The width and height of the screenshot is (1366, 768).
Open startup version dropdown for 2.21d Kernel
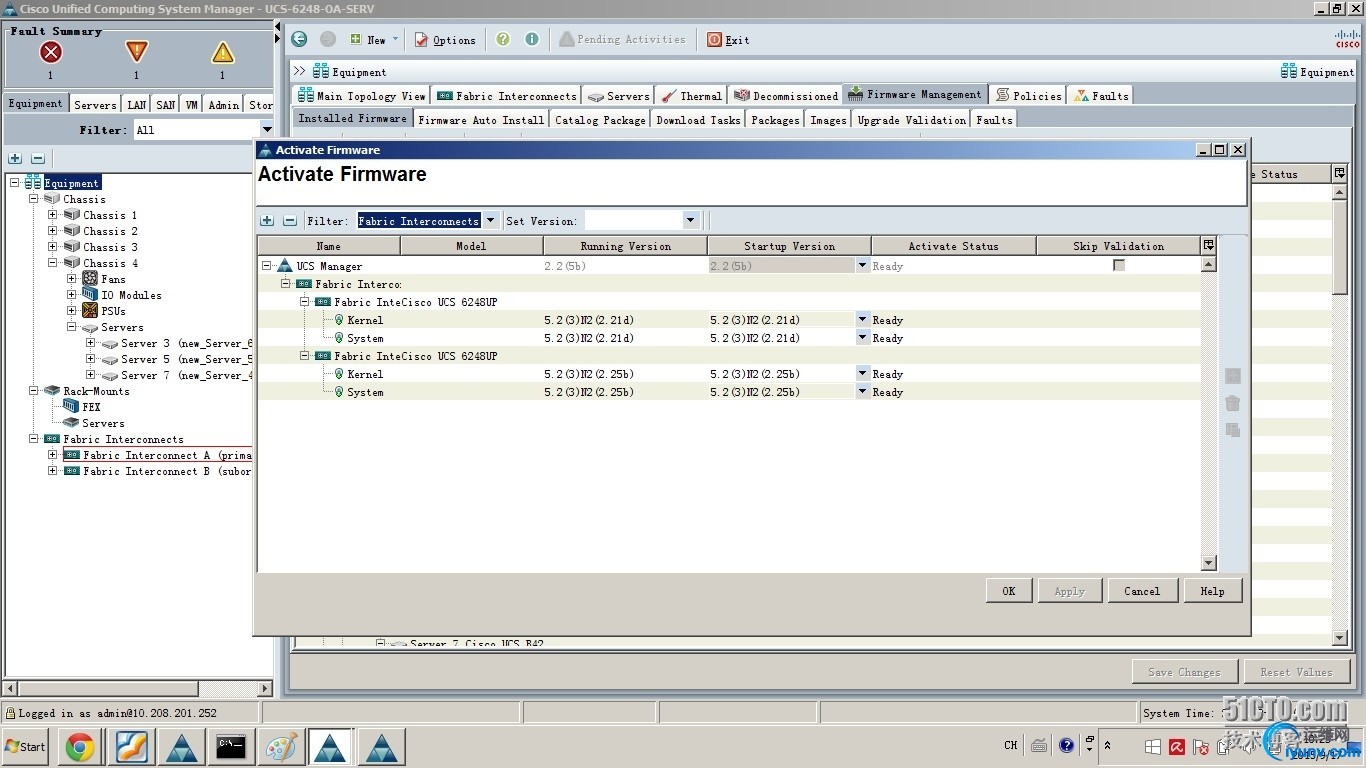pyautogui.click(x=862, y=319)
